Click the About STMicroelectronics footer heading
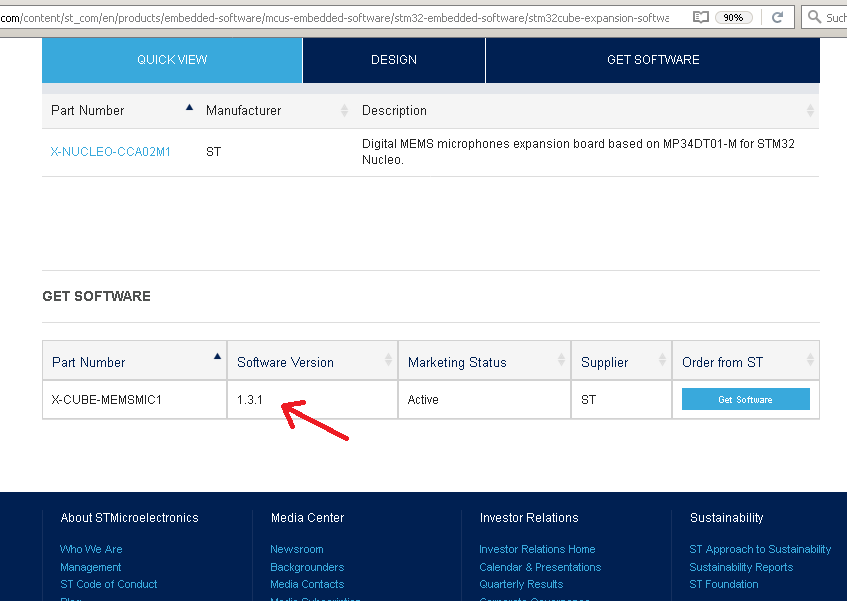The width and height of the screenshot is (847, 601). pos(130,518)
